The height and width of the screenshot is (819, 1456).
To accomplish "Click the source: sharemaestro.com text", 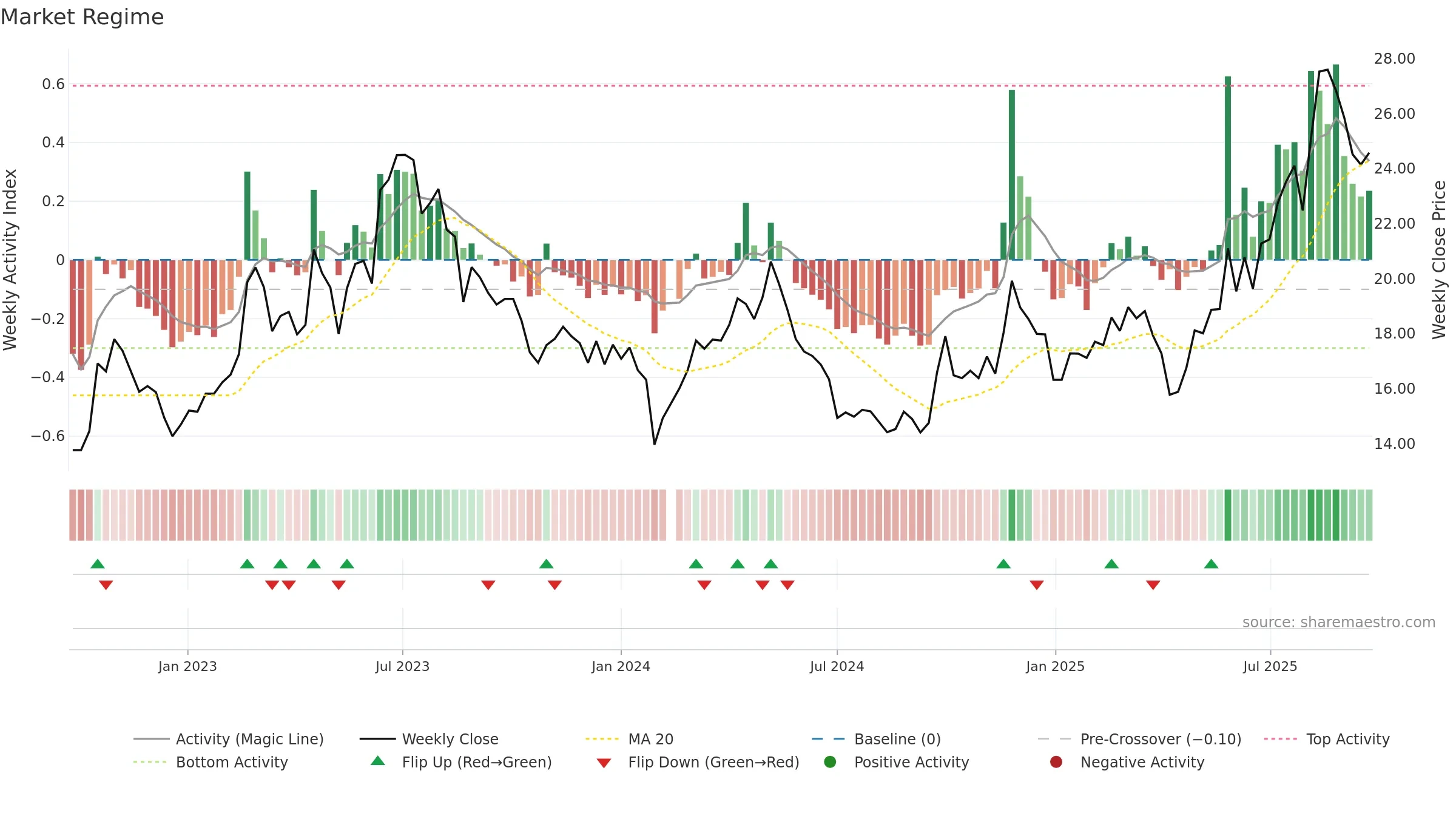I will (1339, 622).
